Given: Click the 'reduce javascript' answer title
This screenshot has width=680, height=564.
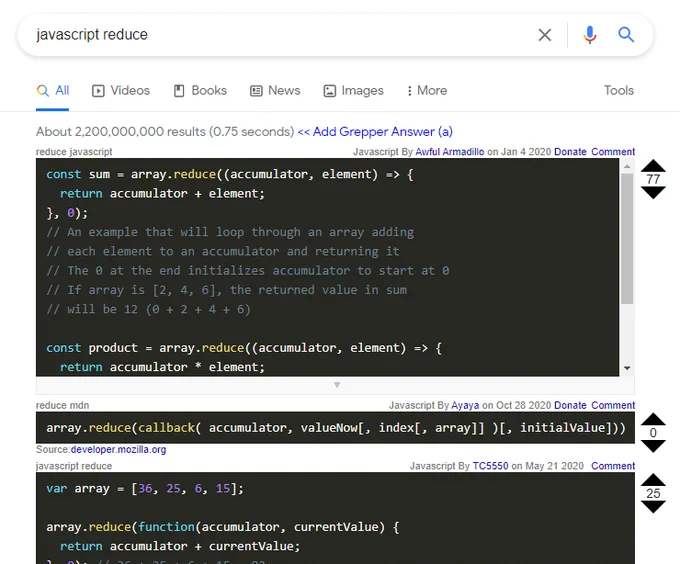Looking at the screenshot, I should (74, 152).
